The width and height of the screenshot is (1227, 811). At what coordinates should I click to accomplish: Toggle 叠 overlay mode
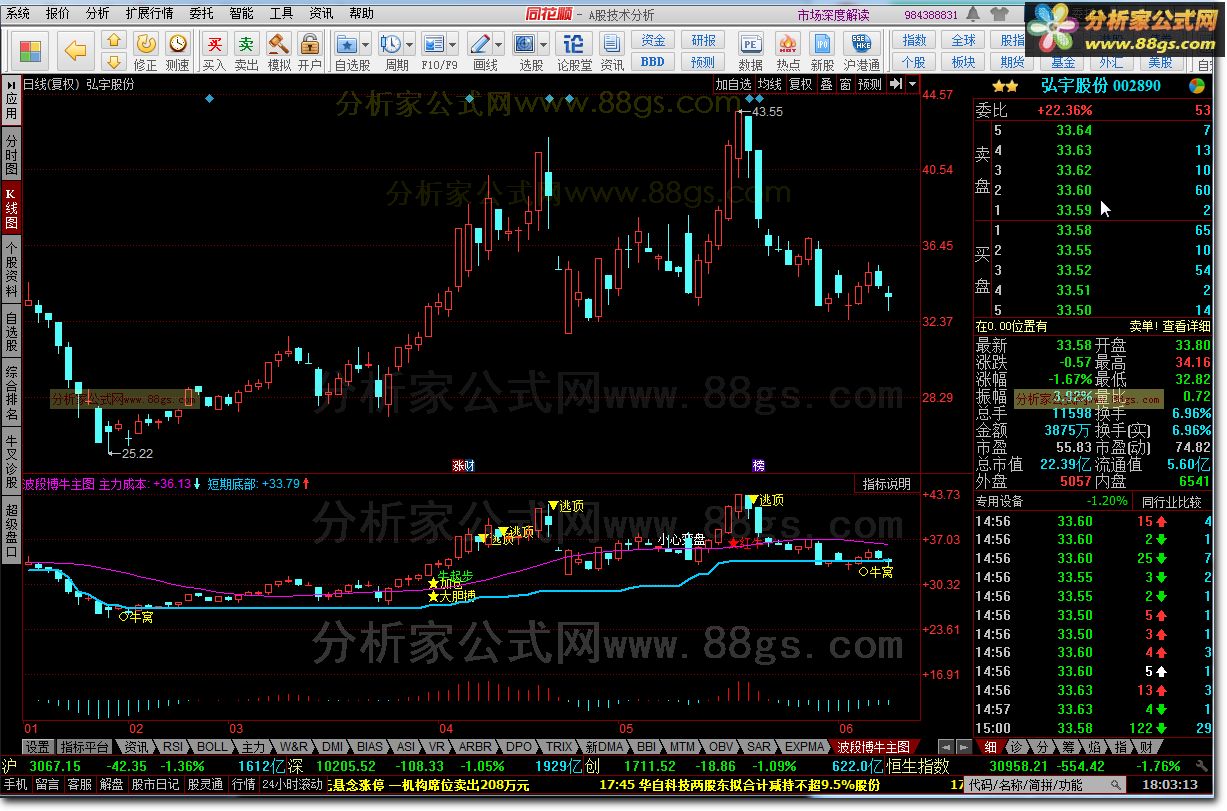pyautogui.click(x=827, y=84)
